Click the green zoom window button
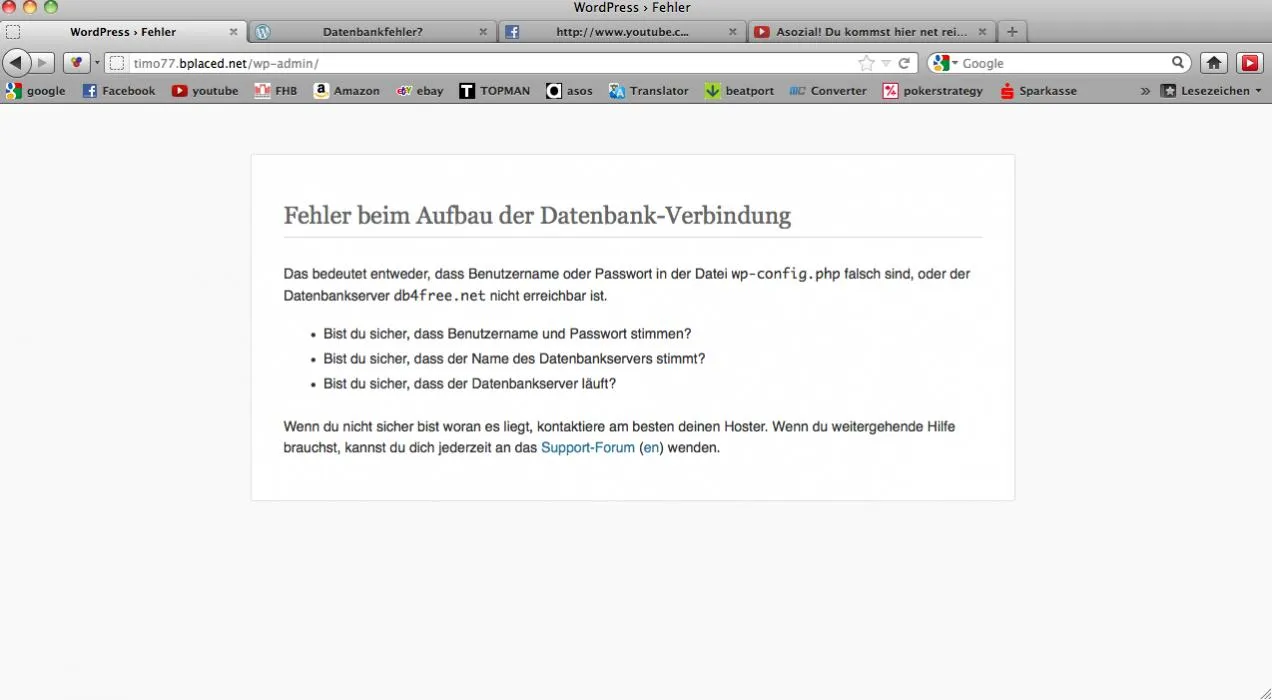Viewport: 1272px width, 700px height. 50,8
